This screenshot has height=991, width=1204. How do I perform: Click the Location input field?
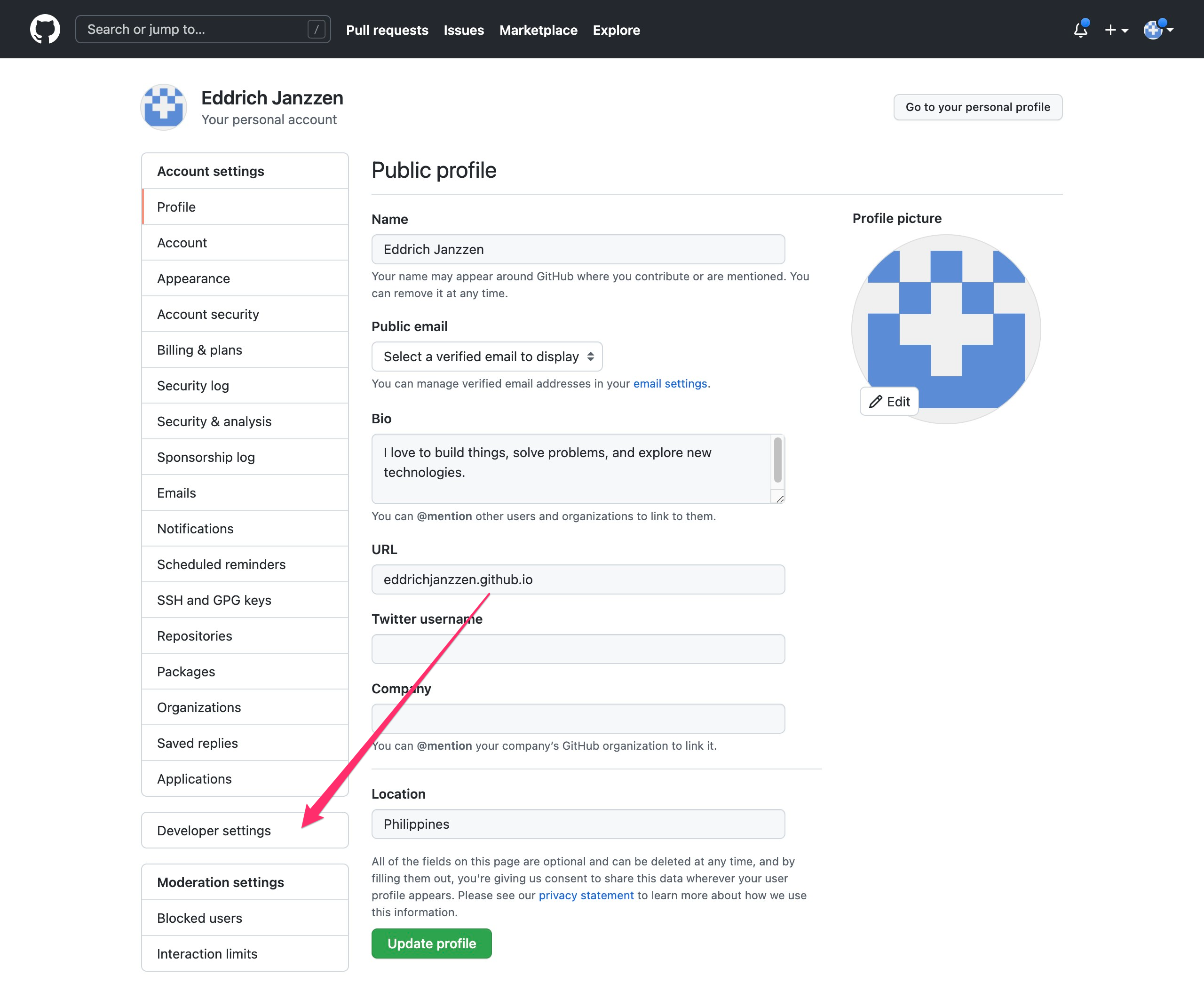click(579, 823)
